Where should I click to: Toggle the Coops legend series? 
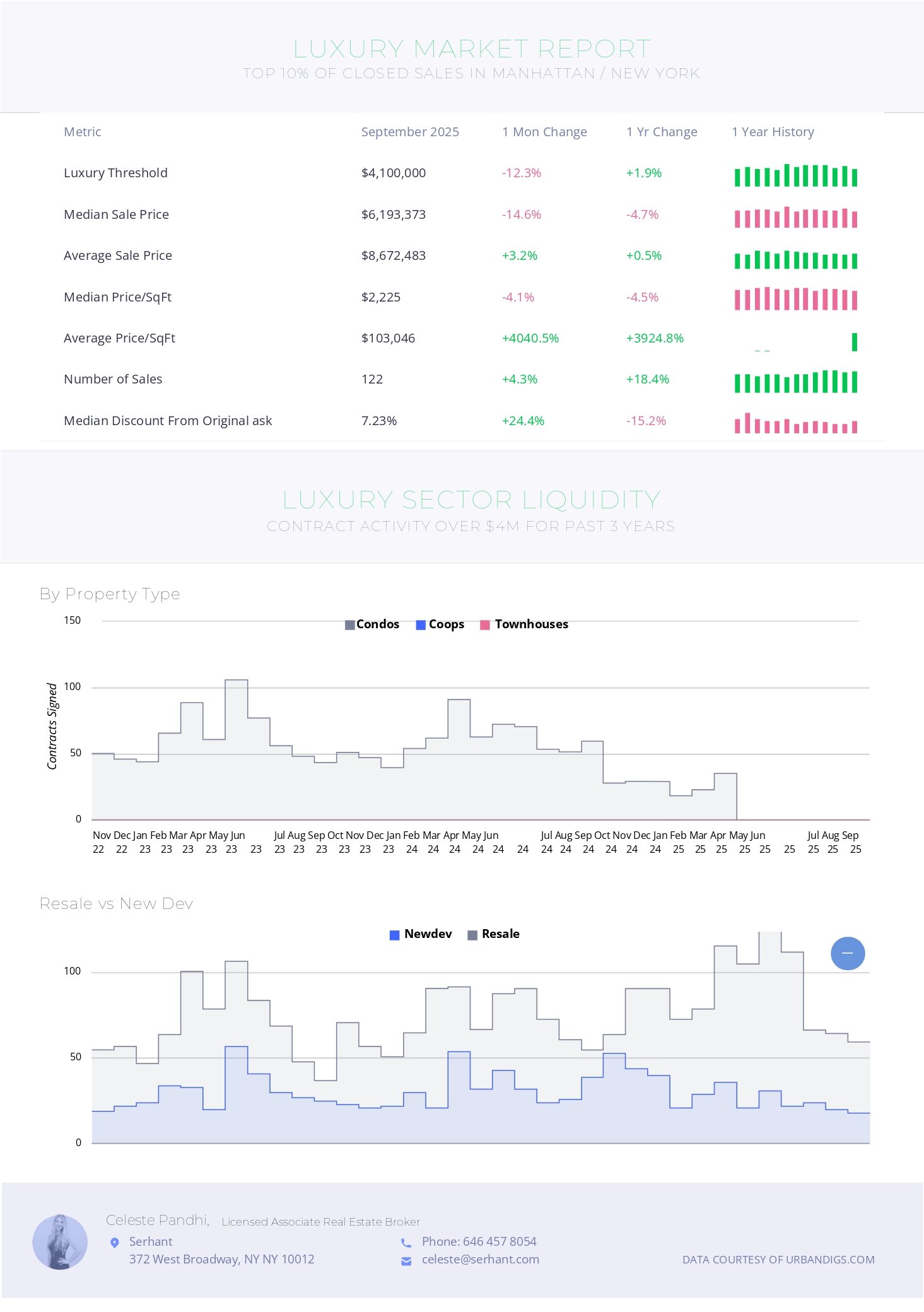tap(440, 624)
